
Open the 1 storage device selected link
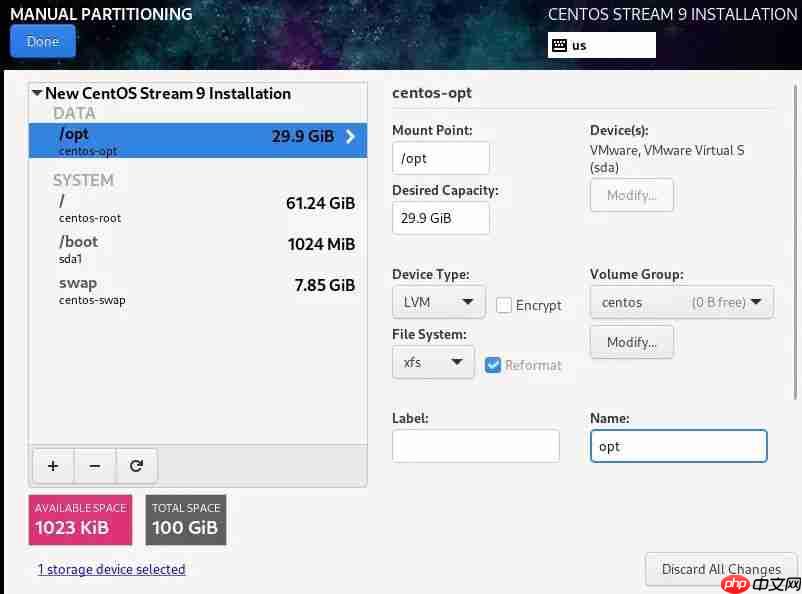(x=111, y=569)
